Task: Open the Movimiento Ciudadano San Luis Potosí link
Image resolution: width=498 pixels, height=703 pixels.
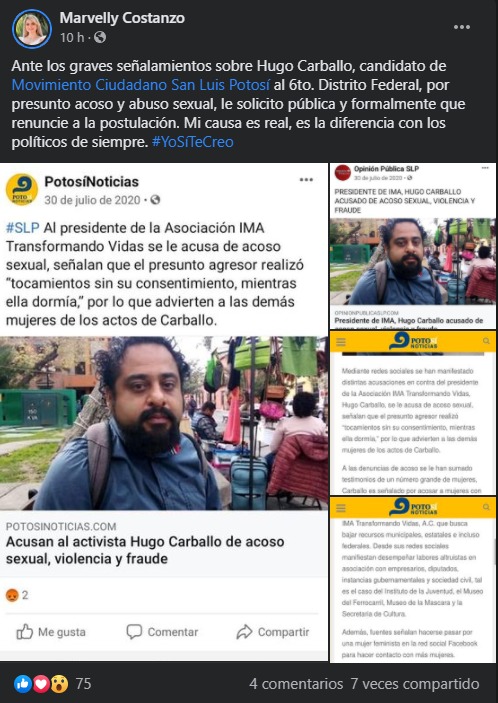Action: point(141,85)
